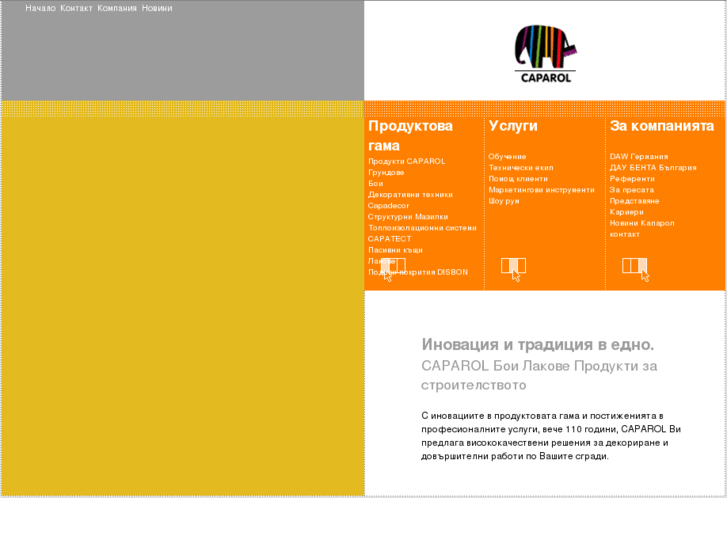Open the Новини menu item

click(x=157, y=8)
